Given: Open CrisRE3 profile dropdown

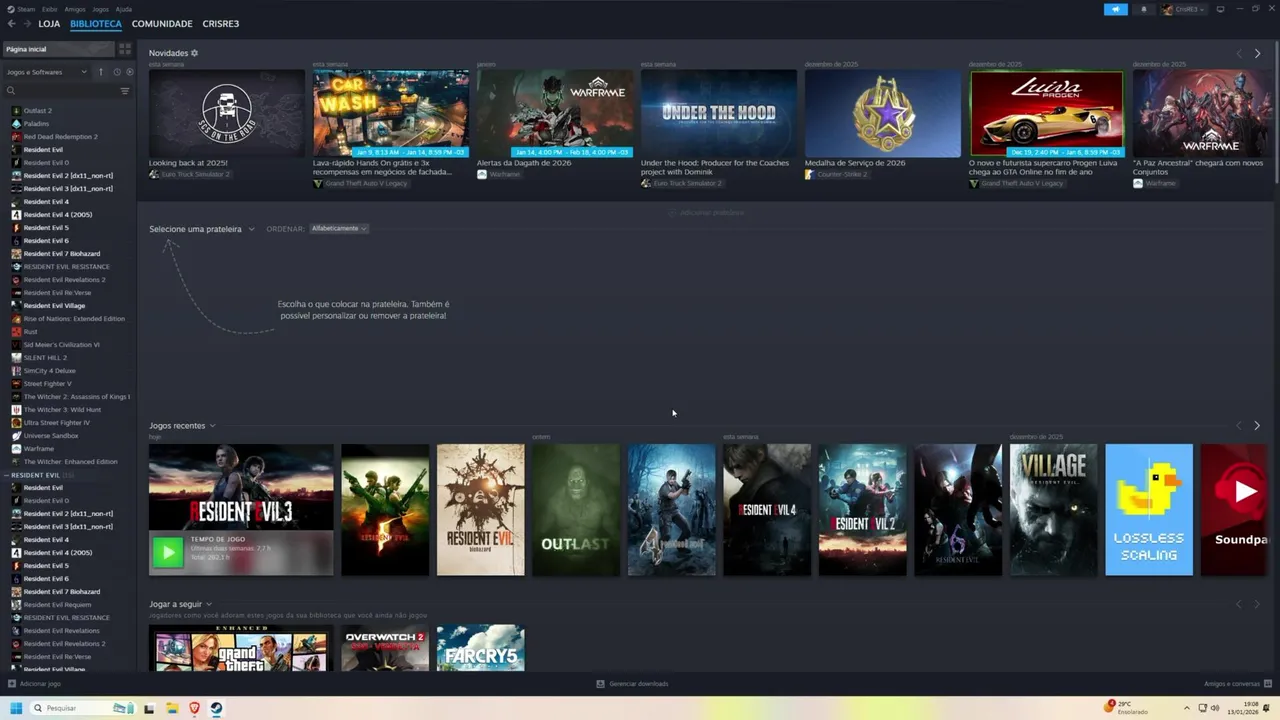Looking at the screenshot, I should point(1183,9).
